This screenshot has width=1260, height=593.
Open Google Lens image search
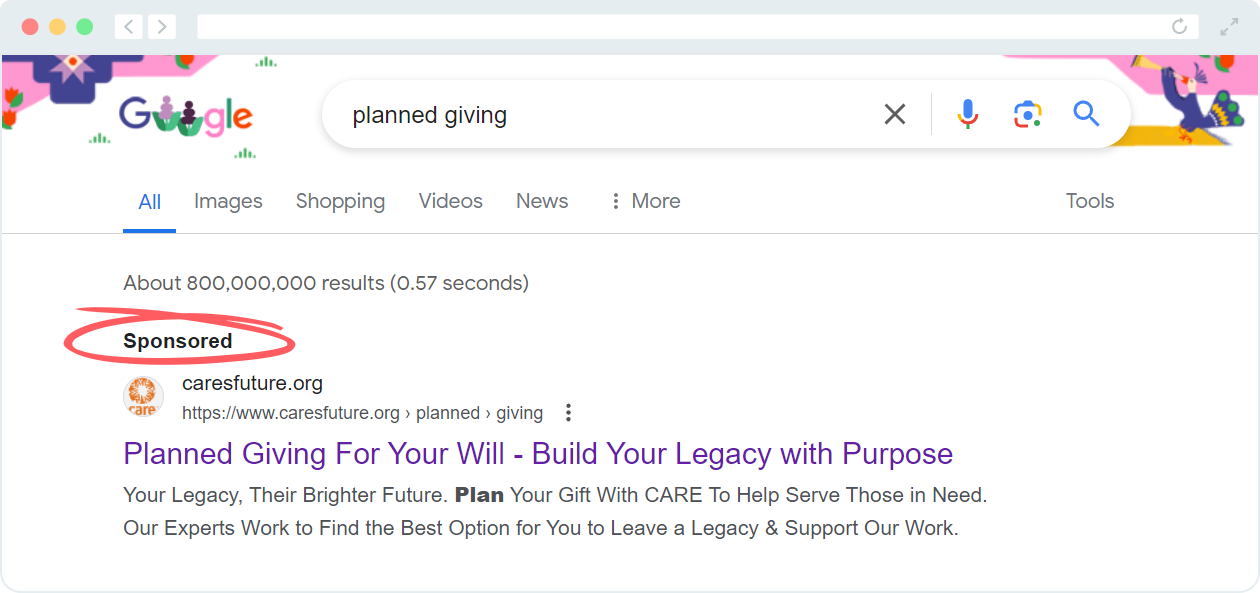1027,114
